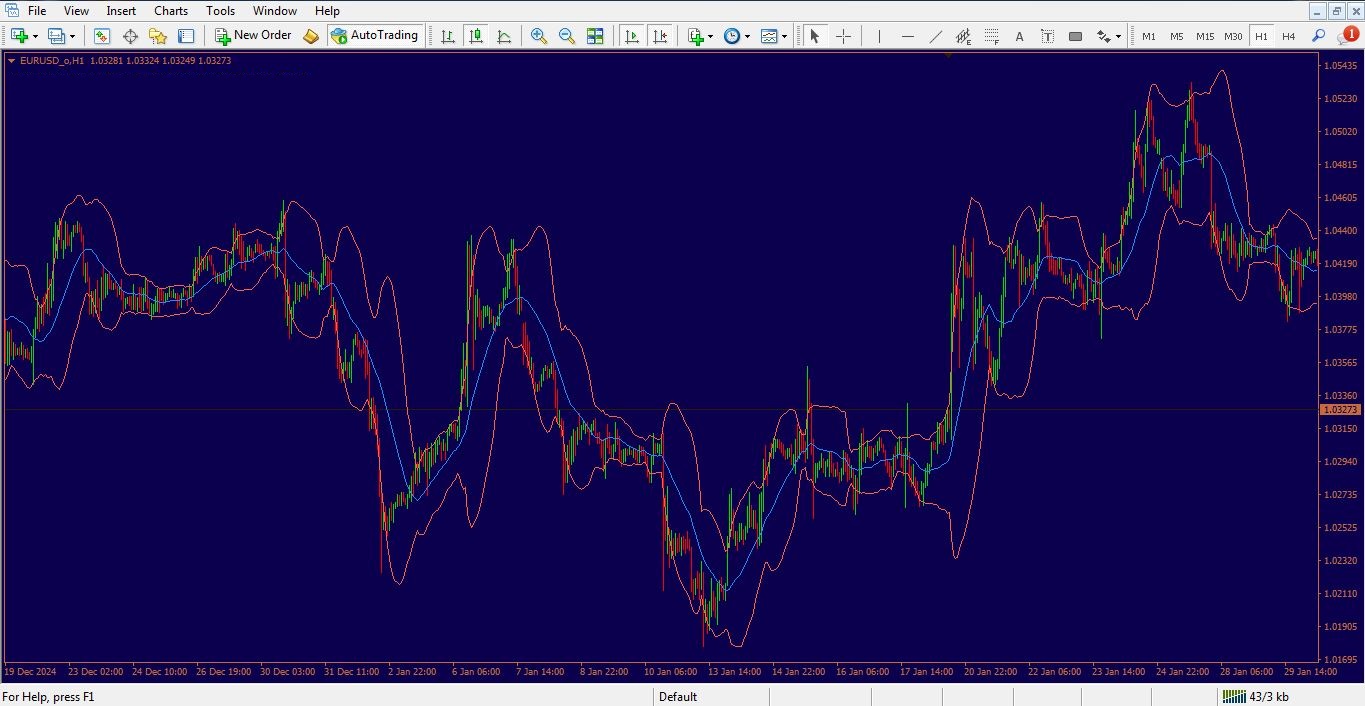Open the Charts menu
The height and width of the screenshot is (706, 1365).
click(x=170, y=11)
